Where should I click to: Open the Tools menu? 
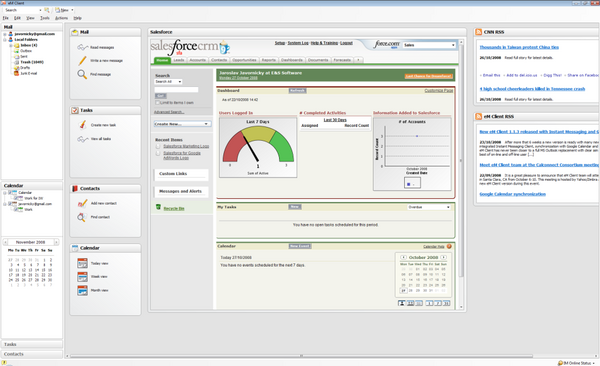tap(45, 18)
